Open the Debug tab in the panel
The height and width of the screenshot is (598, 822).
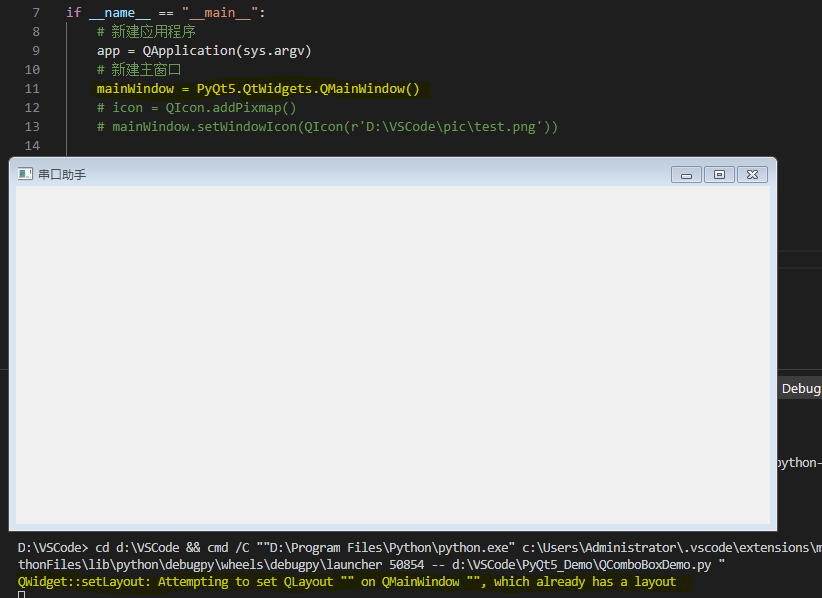801,388
